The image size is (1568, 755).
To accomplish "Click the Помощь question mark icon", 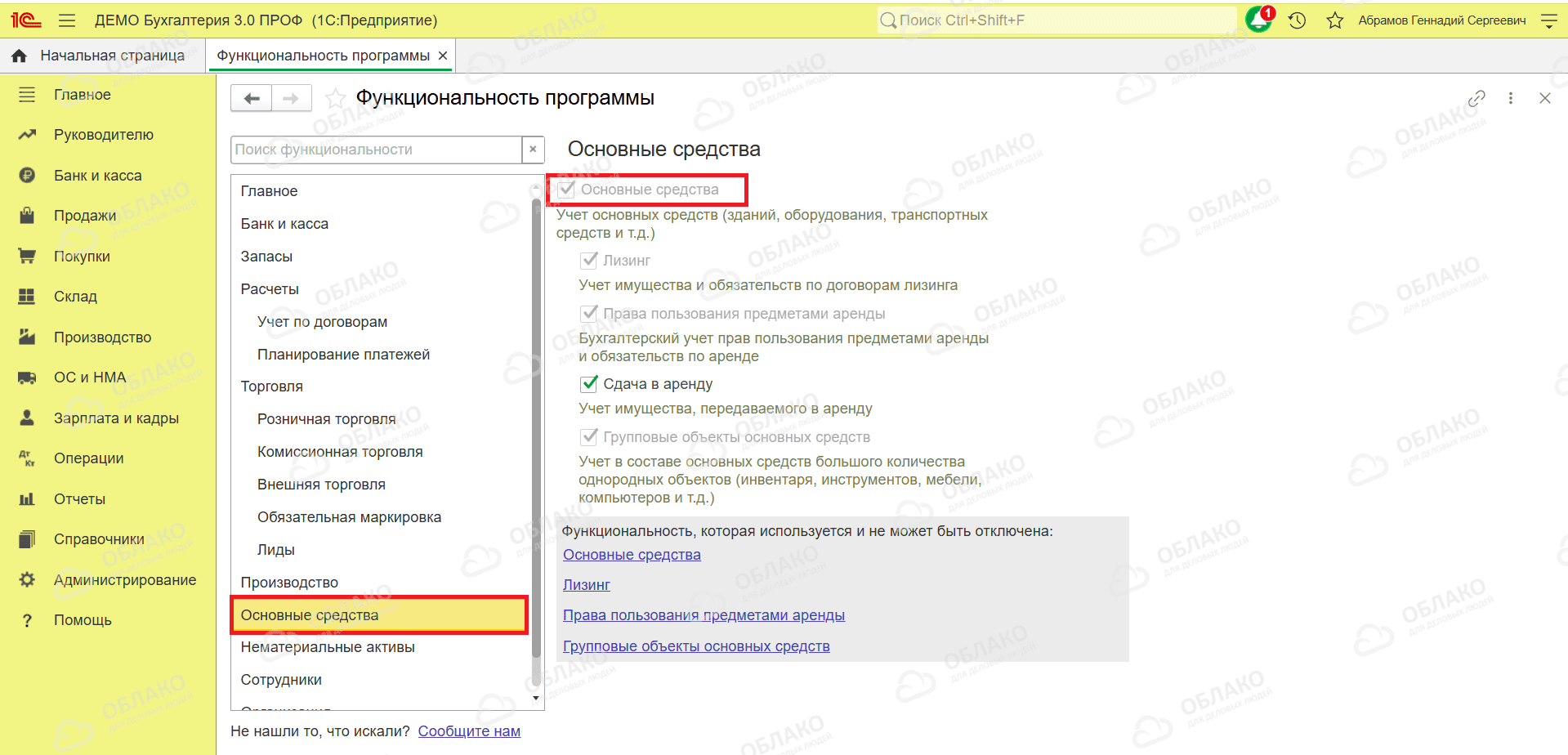I will tap(27, 620).
